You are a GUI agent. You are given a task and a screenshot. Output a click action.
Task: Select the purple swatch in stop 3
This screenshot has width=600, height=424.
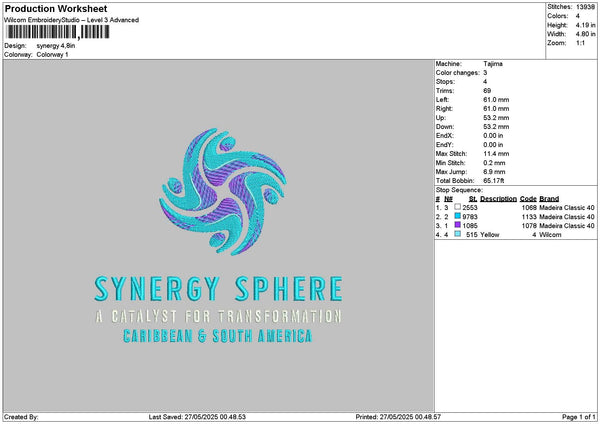(x=458, y=225)
